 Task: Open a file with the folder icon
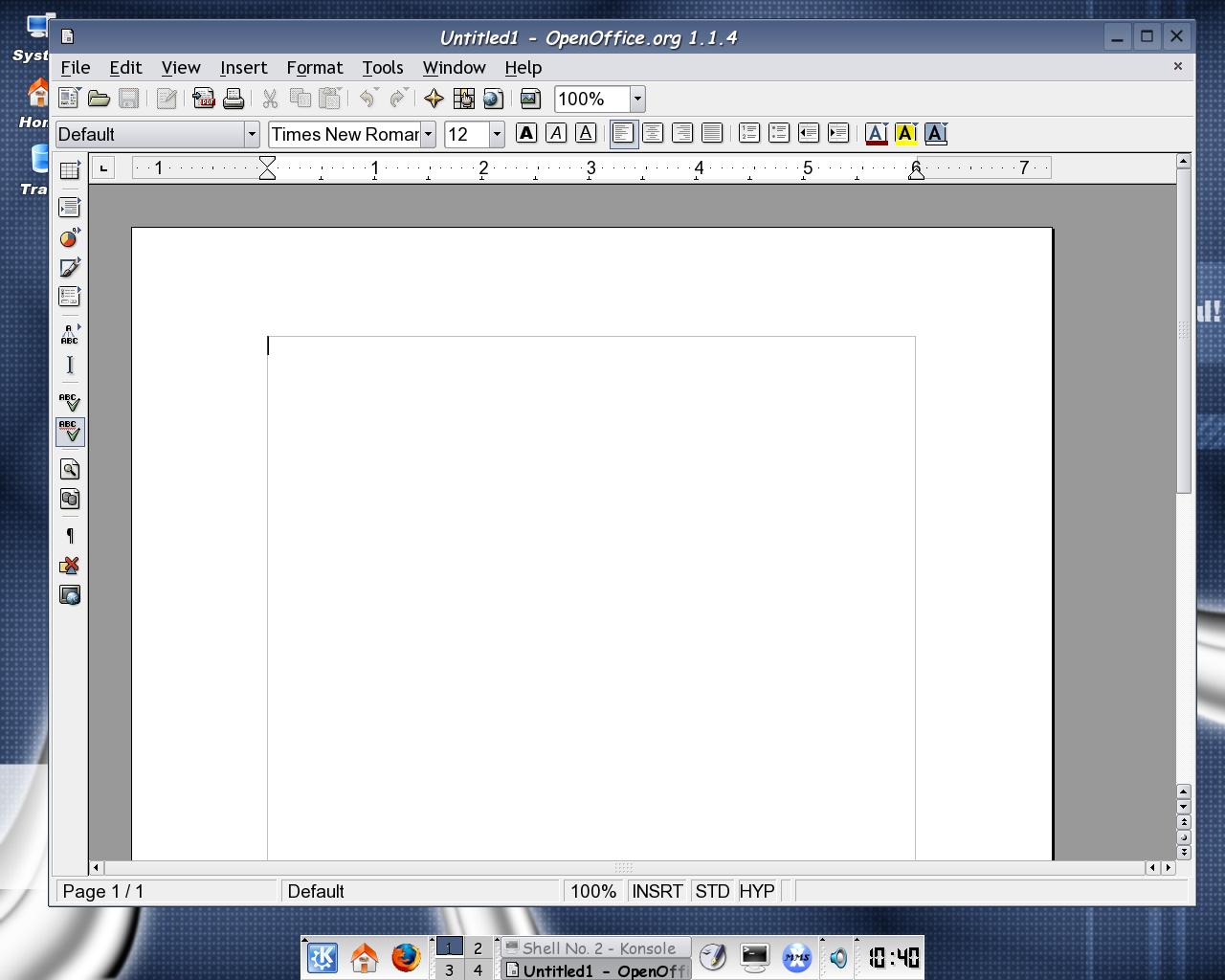99,99
